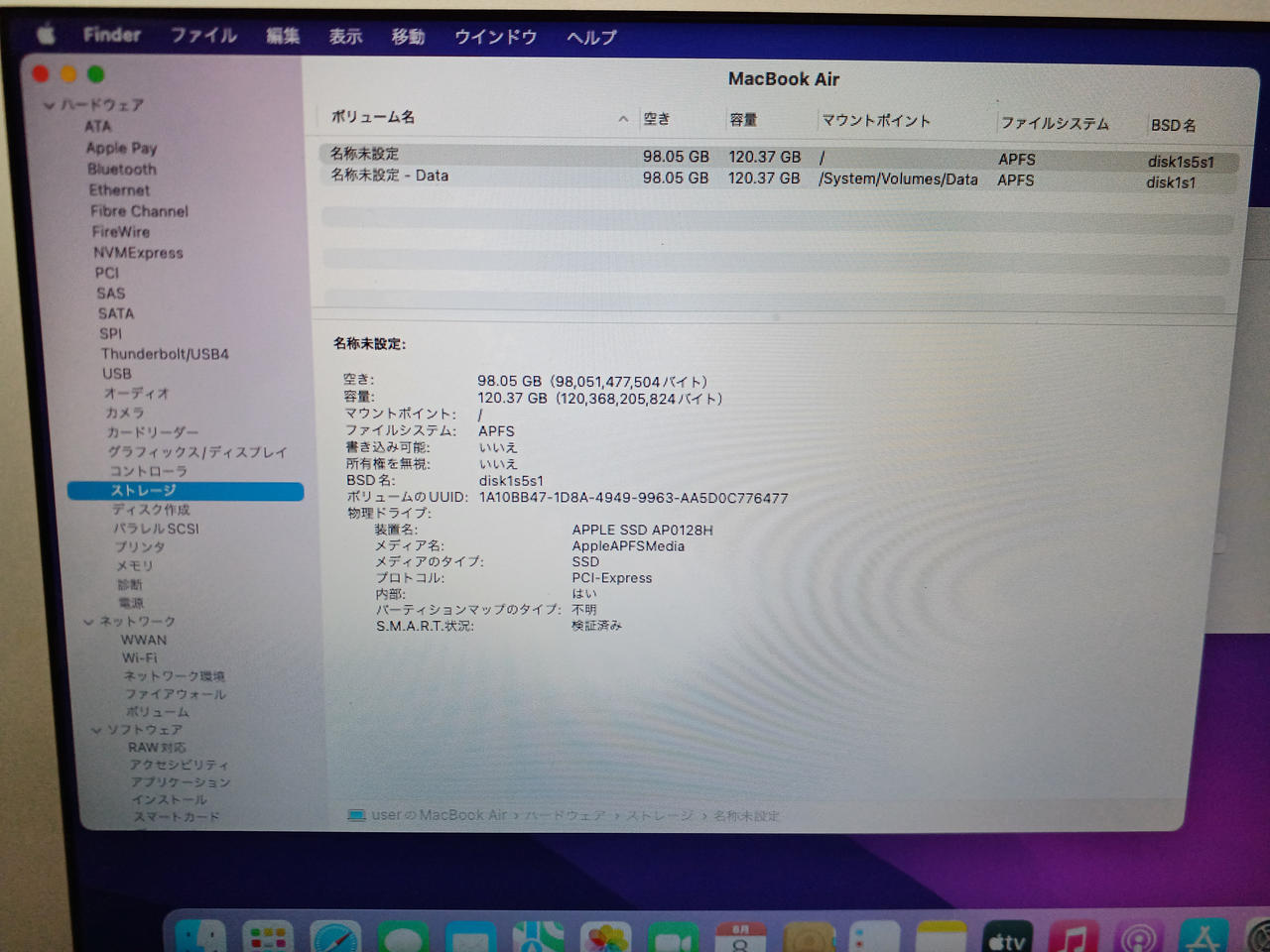The height and width of the screenshot is (952, 1270).
Task: Launch Apple TV from the Dock
Action: (x=1007, y=939)
